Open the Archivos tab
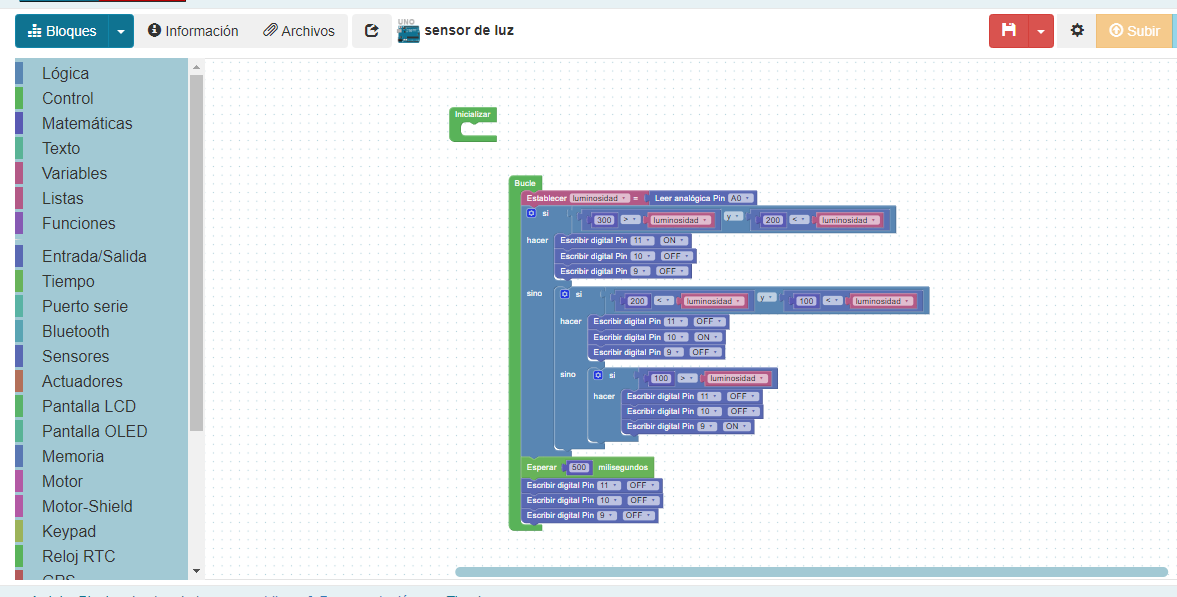This screenshot has width=1177, height=597. [x=299, y=31]
